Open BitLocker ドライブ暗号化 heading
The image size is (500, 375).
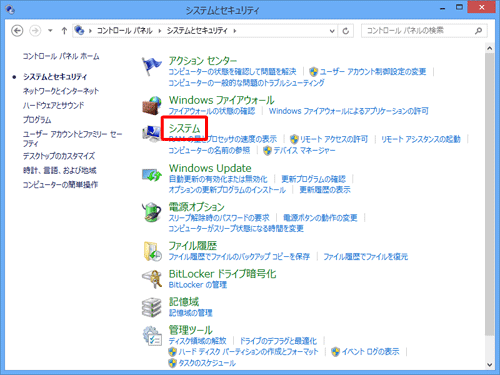point(222,274)
